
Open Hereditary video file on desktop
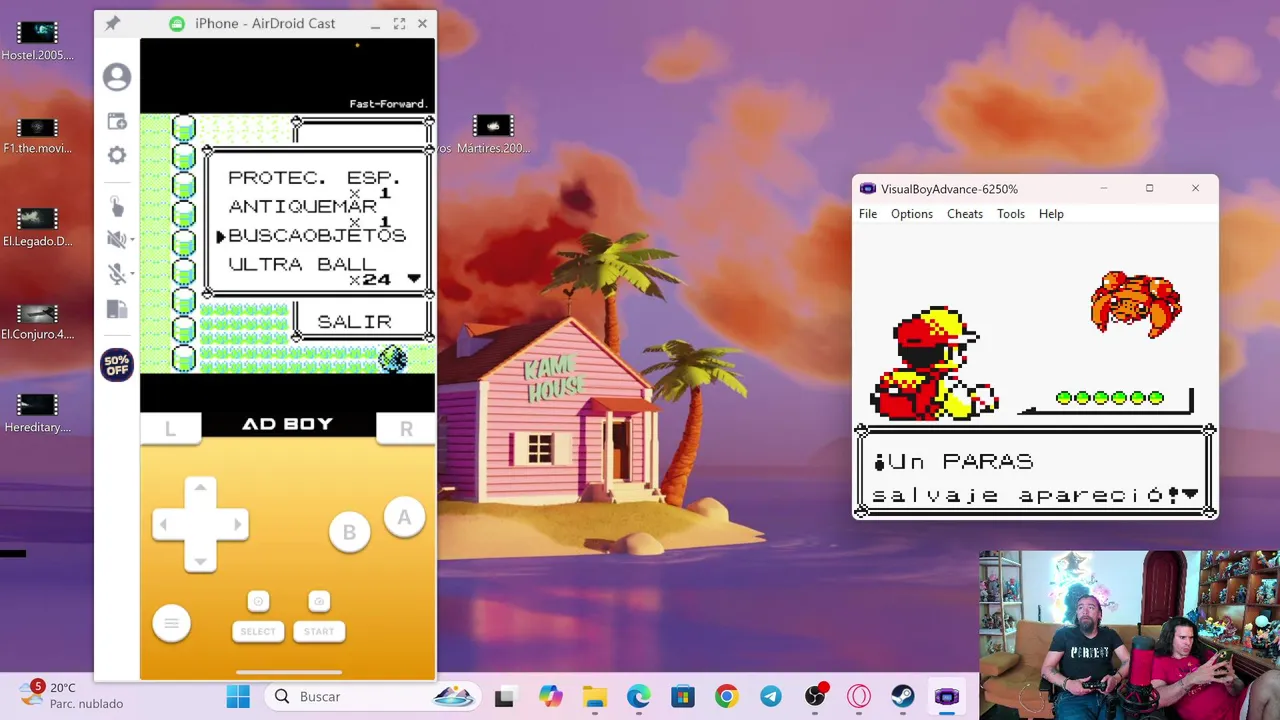coord(38,413)
